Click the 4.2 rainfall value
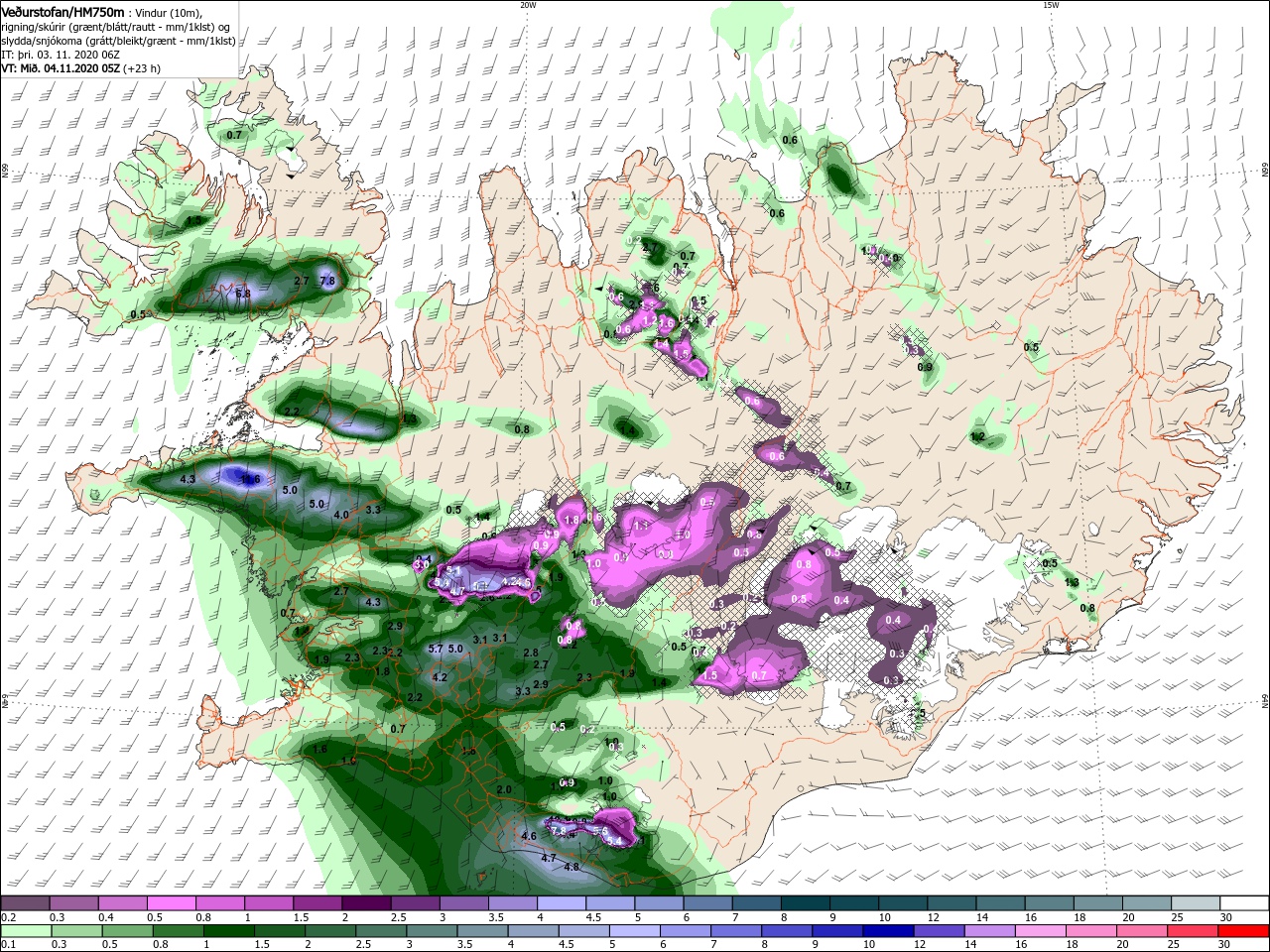 click(x=440, y=677)
